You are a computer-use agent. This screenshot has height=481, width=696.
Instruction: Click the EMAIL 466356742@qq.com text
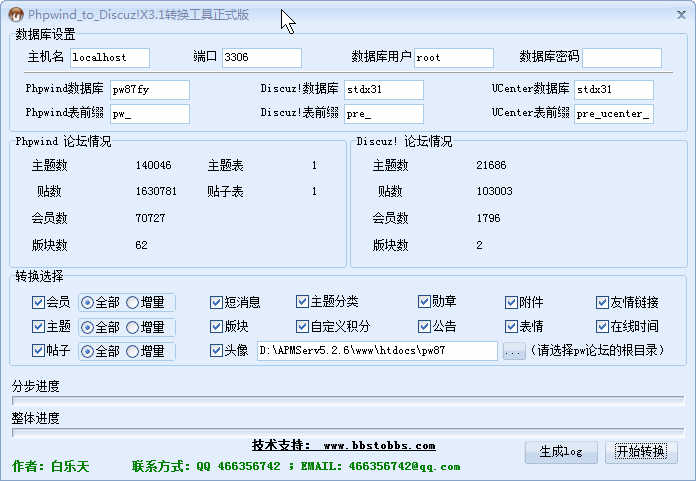[x=380, y=466]
